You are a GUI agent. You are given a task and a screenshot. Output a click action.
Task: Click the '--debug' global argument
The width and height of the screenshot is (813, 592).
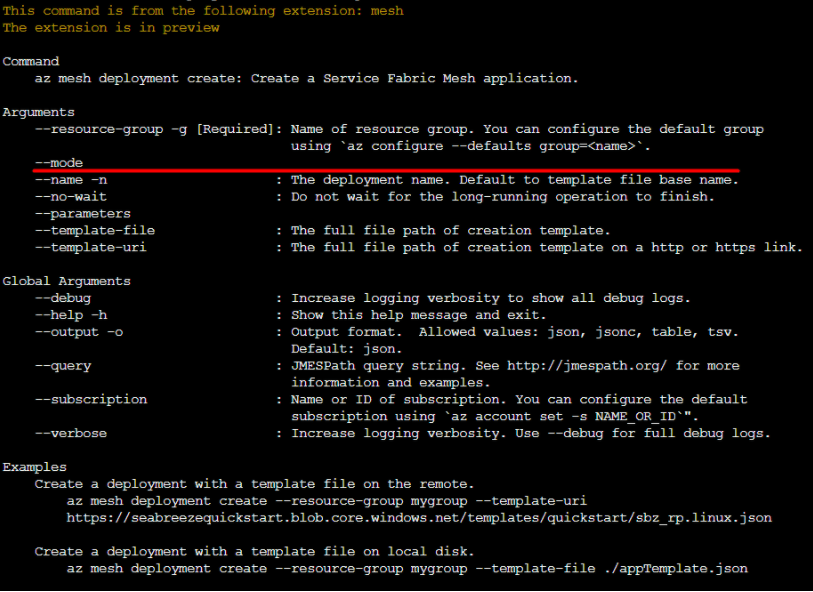coord(63,299)
